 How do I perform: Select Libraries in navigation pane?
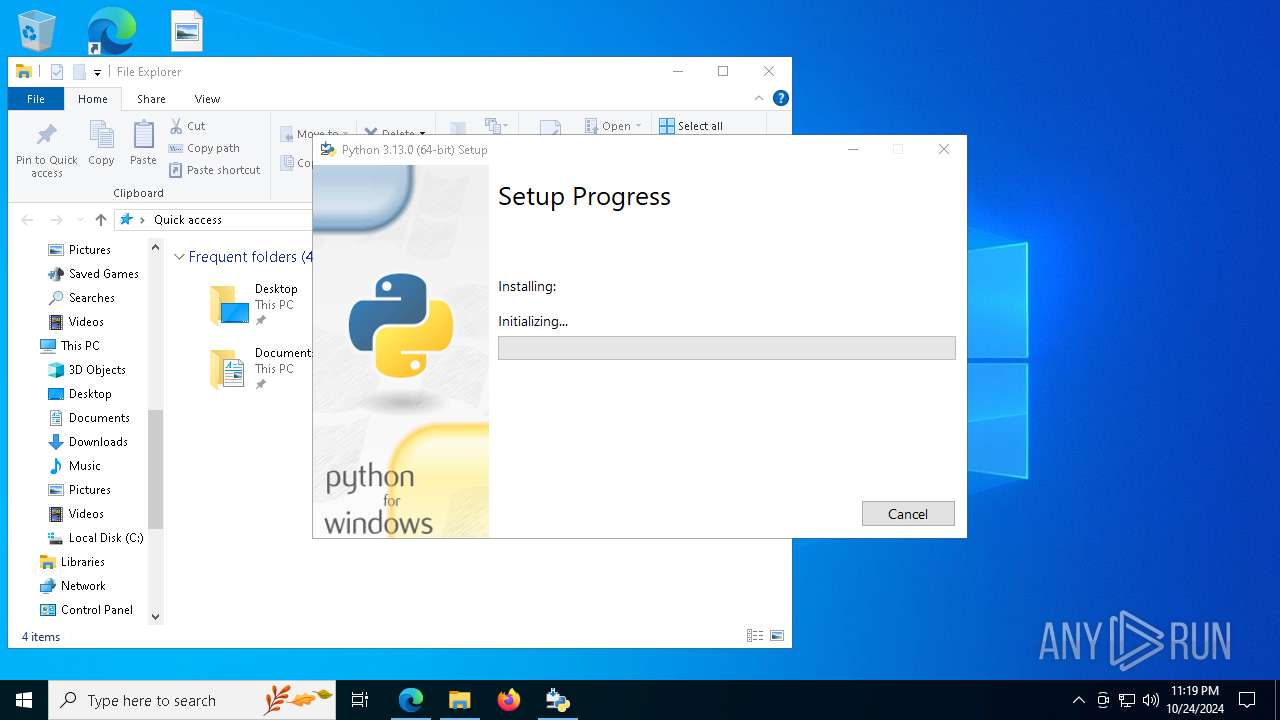click(72, 562)
